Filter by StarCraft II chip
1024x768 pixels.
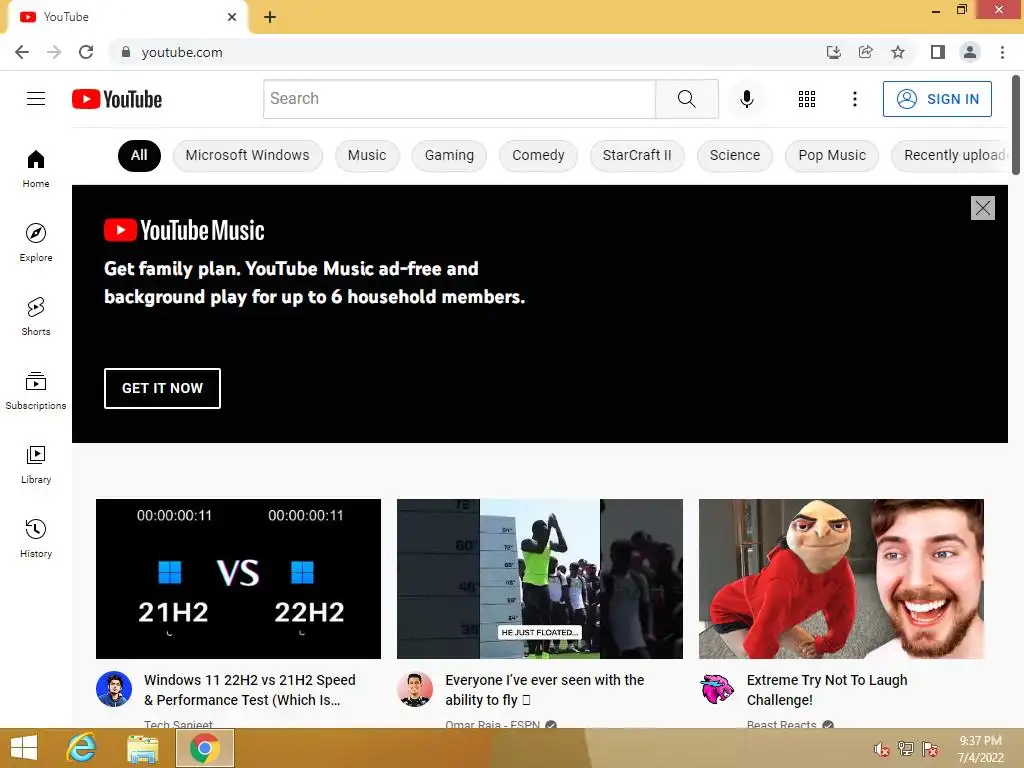[x=637, y=155]
